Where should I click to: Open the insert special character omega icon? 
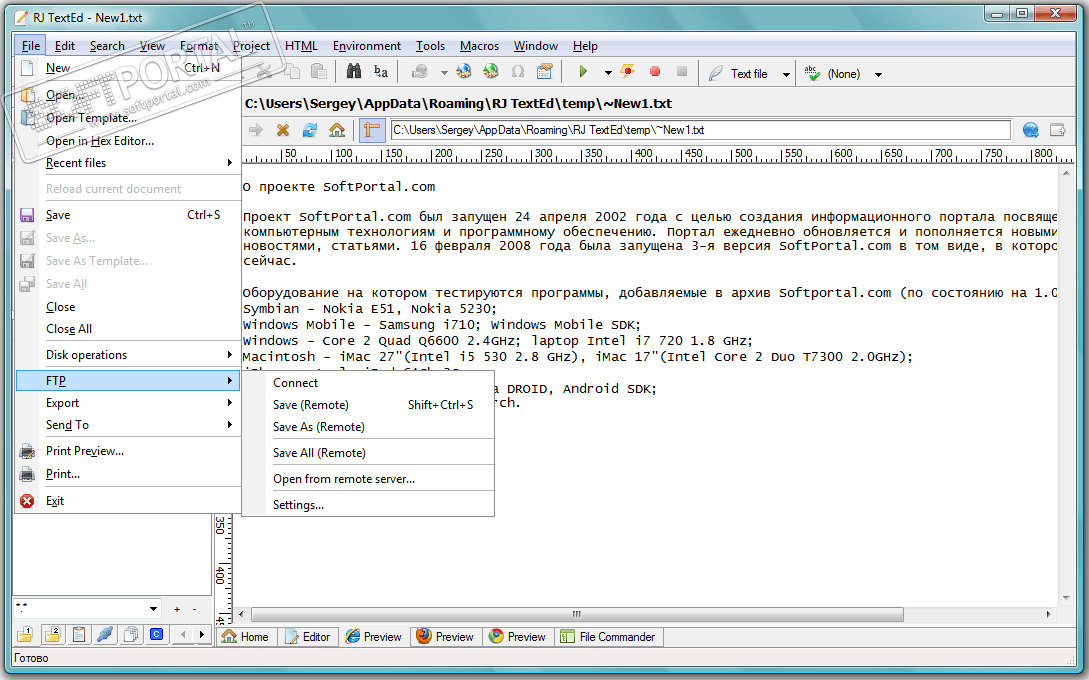tap(517, 72)
